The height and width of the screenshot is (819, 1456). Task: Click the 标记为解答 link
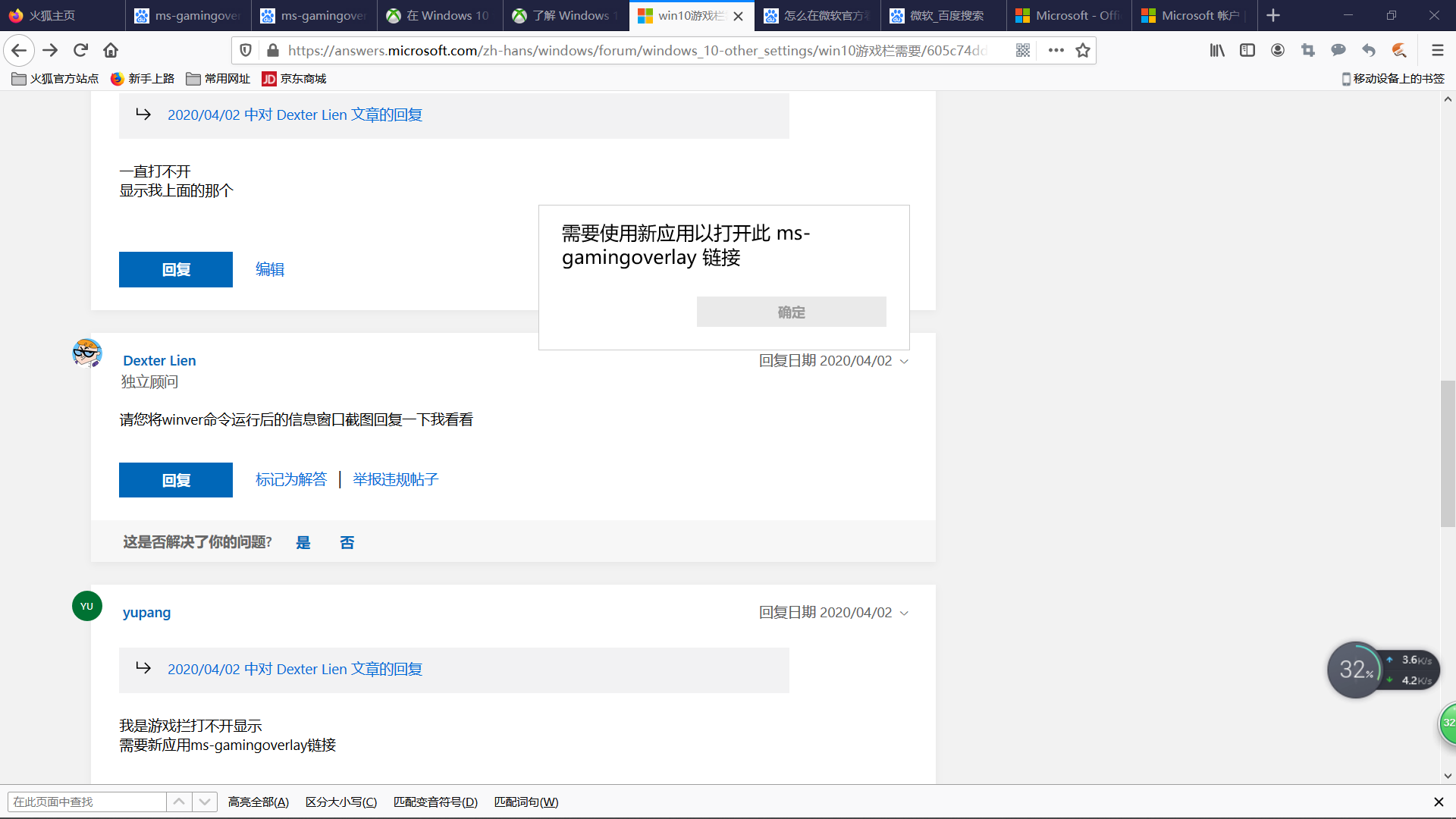click(291, 479)
